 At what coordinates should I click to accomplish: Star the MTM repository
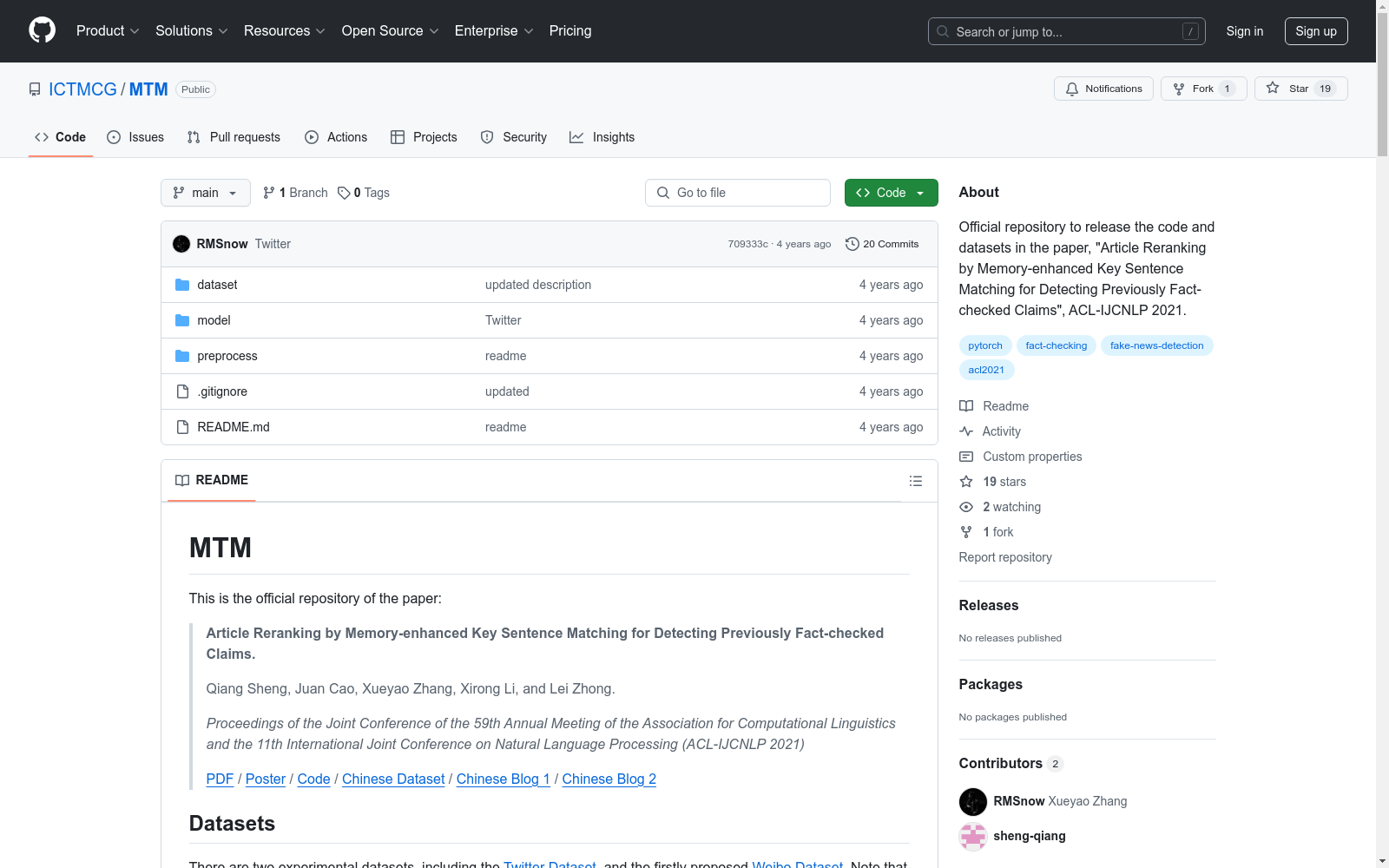pos(1300,89)
